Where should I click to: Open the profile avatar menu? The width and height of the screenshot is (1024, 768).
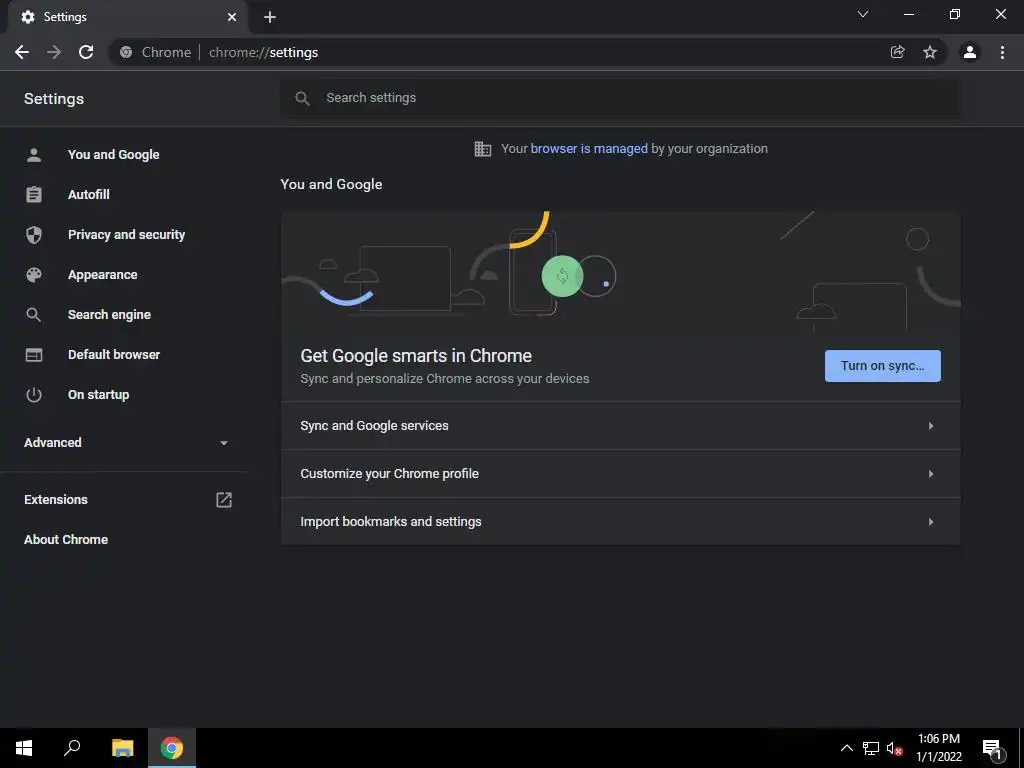click(x=970, y=52)
